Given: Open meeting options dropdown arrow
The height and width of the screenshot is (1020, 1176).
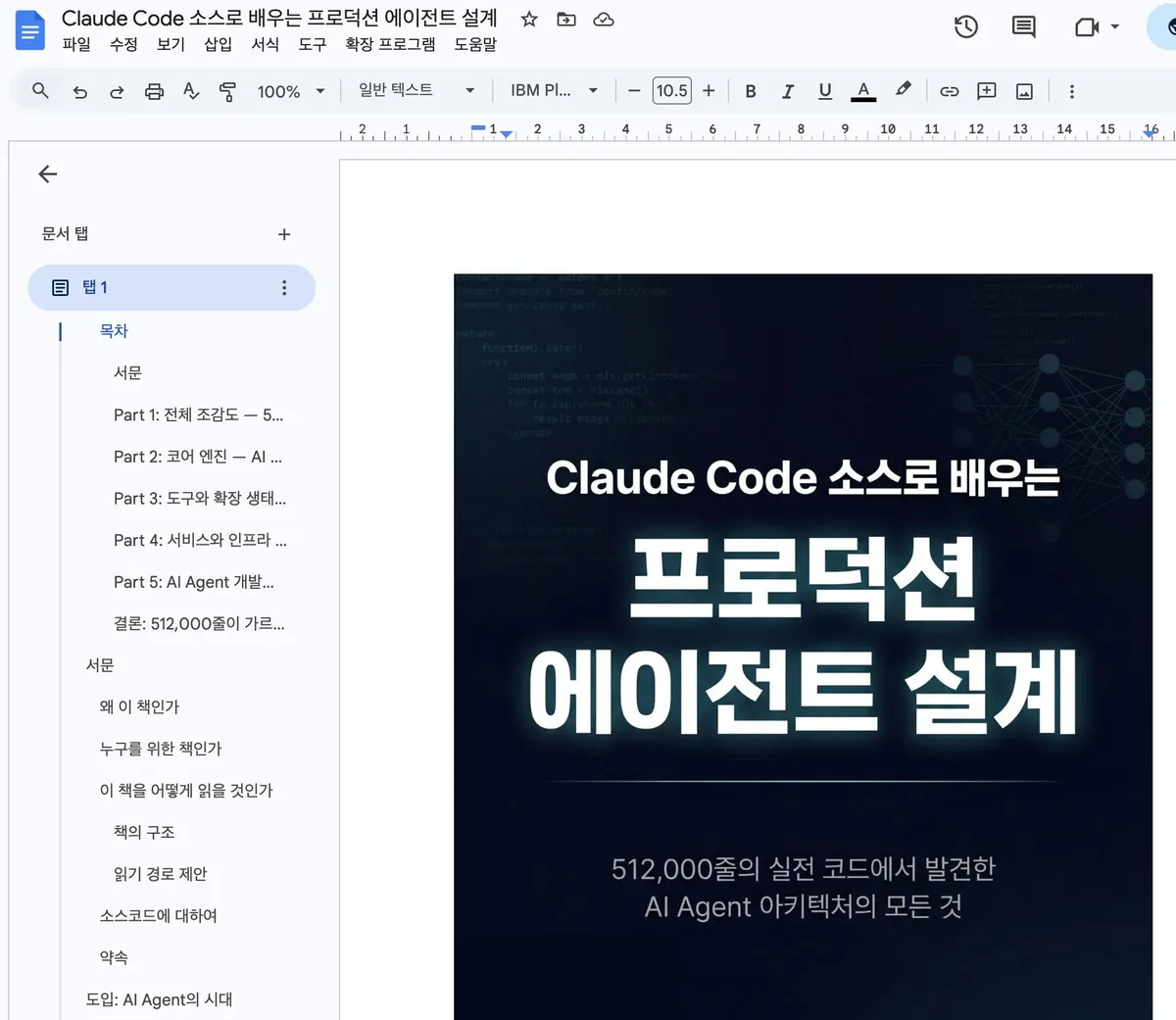Looking at the screenshot, I should click(x=1115, y=27).
